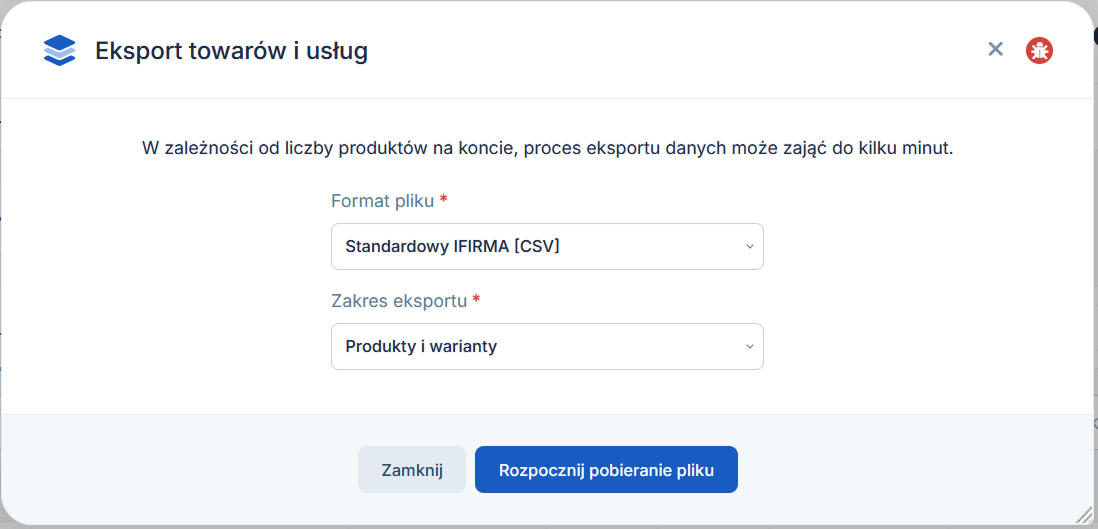Select the Produkty i warianty value text
Screen dimensions: 1098x529
[x=421, y=346]
